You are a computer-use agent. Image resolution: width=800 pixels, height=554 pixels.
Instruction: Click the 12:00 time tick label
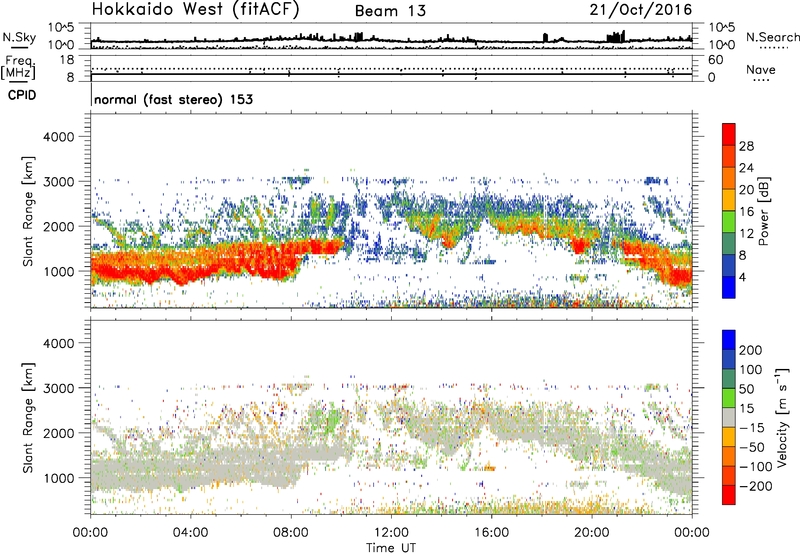pyautogui.click(x=391, y=533)
